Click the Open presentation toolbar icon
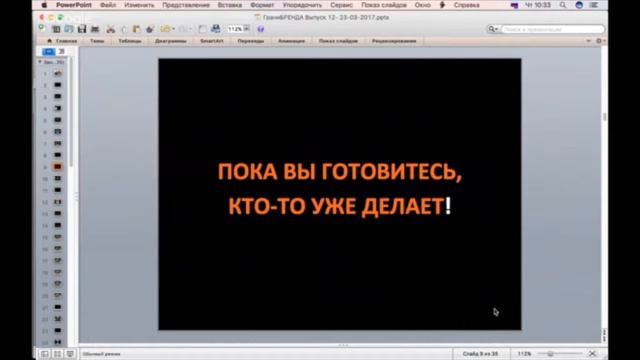Screen dimensions: 640x360 click(69, 29)
